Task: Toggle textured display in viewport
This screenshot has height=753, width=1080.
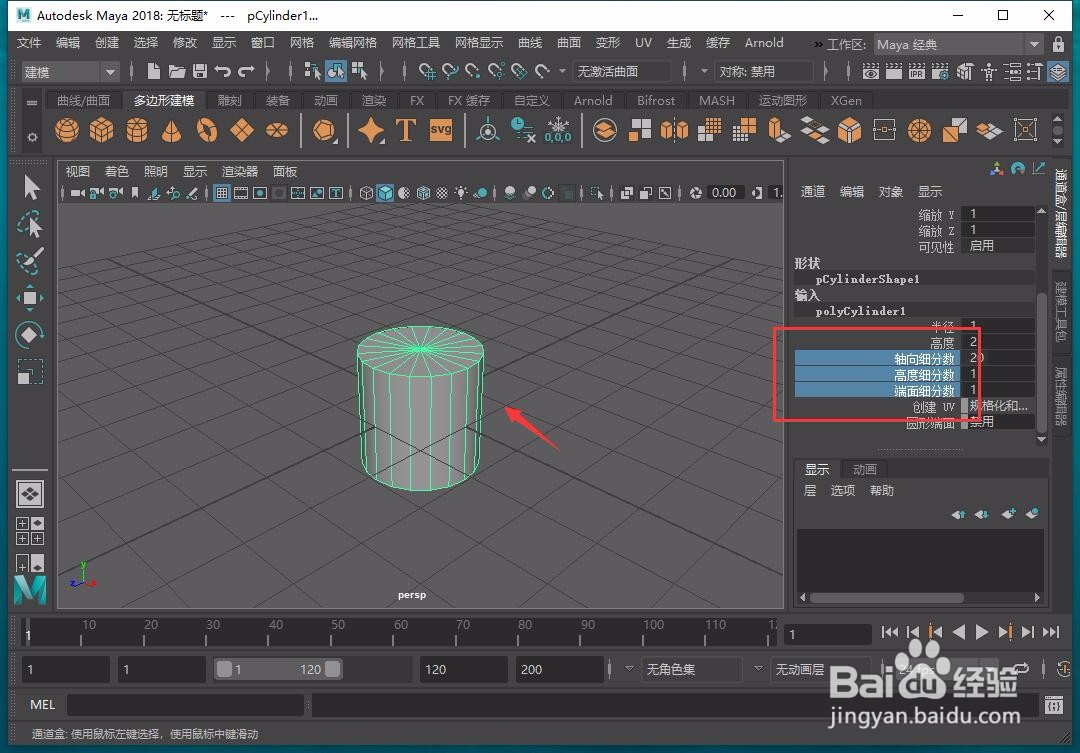Action: point(442,193)
